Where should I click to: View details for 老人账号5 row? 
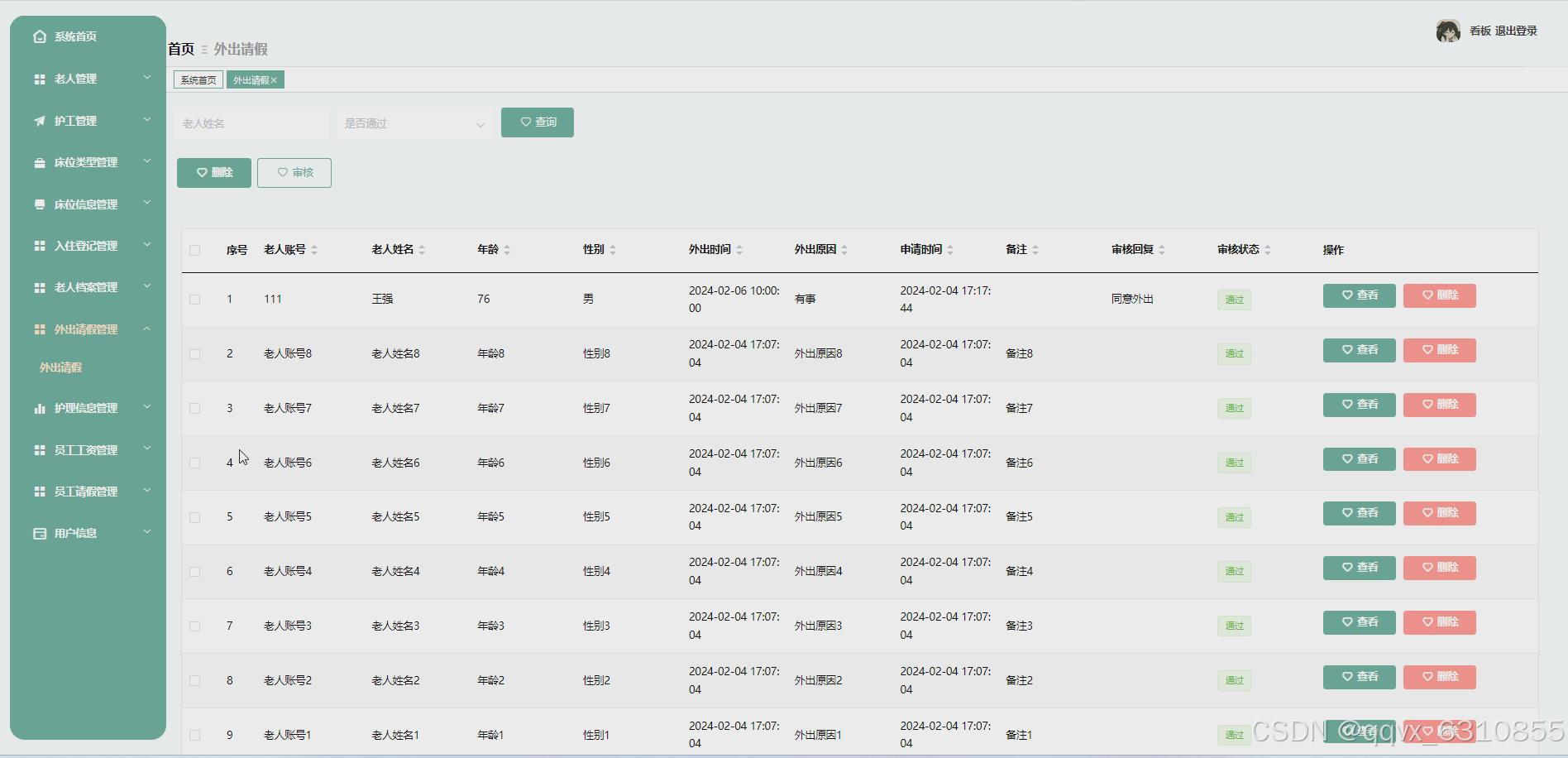(x=1360, y=513)
